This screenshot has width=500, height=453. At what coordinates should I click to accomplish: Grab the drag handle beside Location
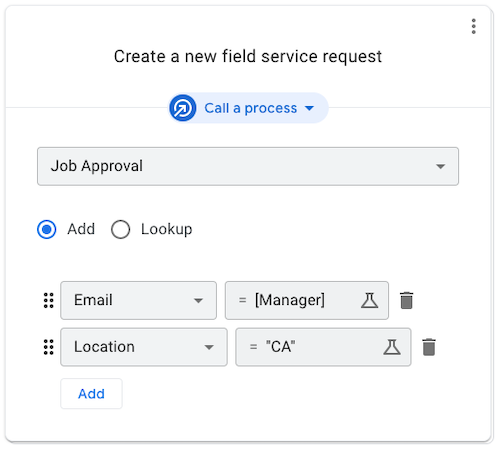click(x=49, y=347)
